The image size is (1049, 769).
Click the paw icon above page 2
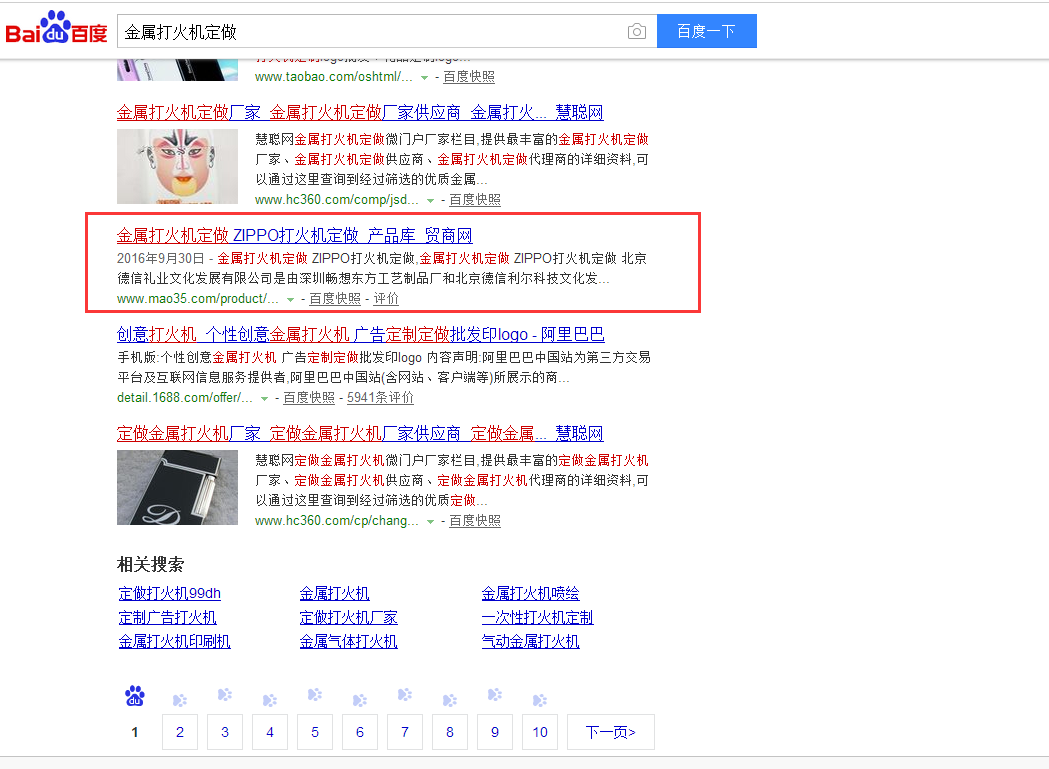(x=179, y=697)
